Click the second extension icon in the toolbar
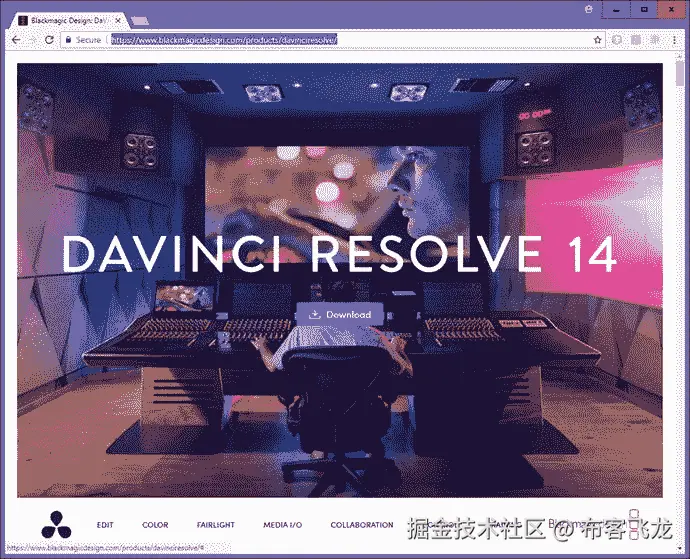Image resolution: width=690 pixels, height=559 pixels. point(636,40)
